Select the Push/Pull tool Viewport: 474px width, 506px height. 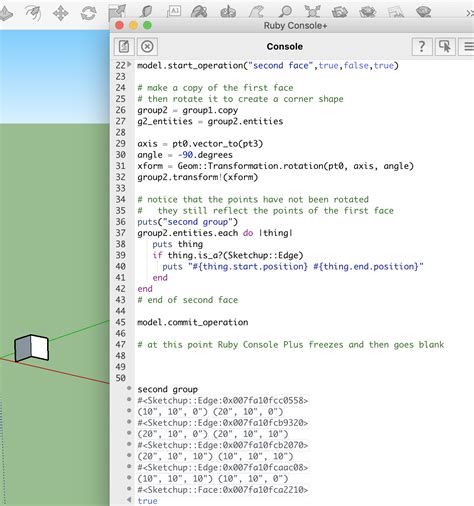[6, 14]
